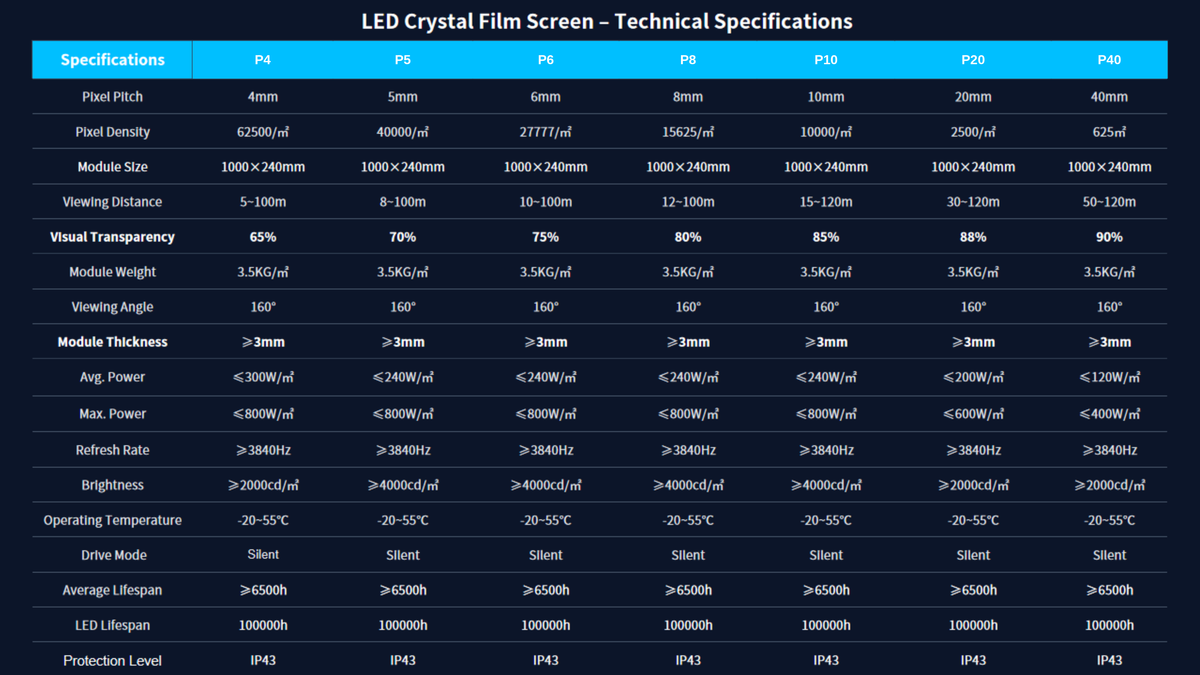Select the "62500/㎡" pixel density cell
The width and height of the screenshot is (1200, 675).
point(263,132)
